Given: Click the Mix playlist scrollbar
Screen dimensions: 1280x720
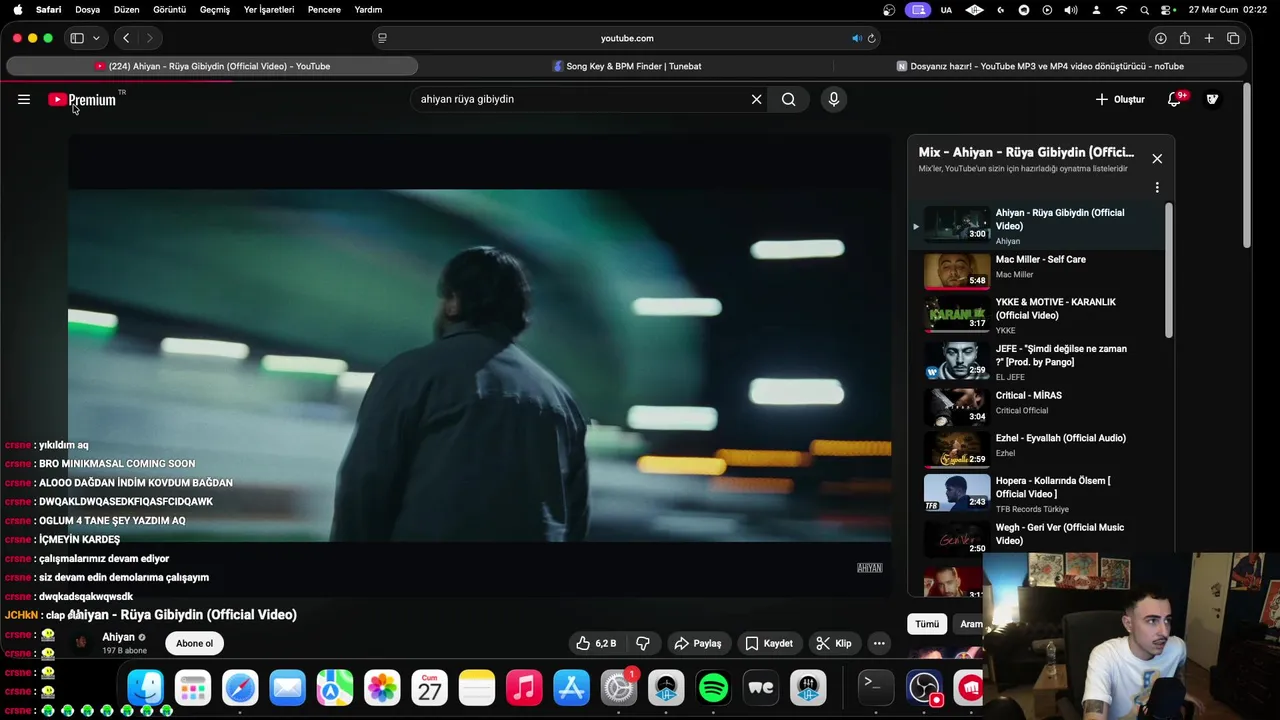Looking at the screenshot, I should click(1169, 270).
